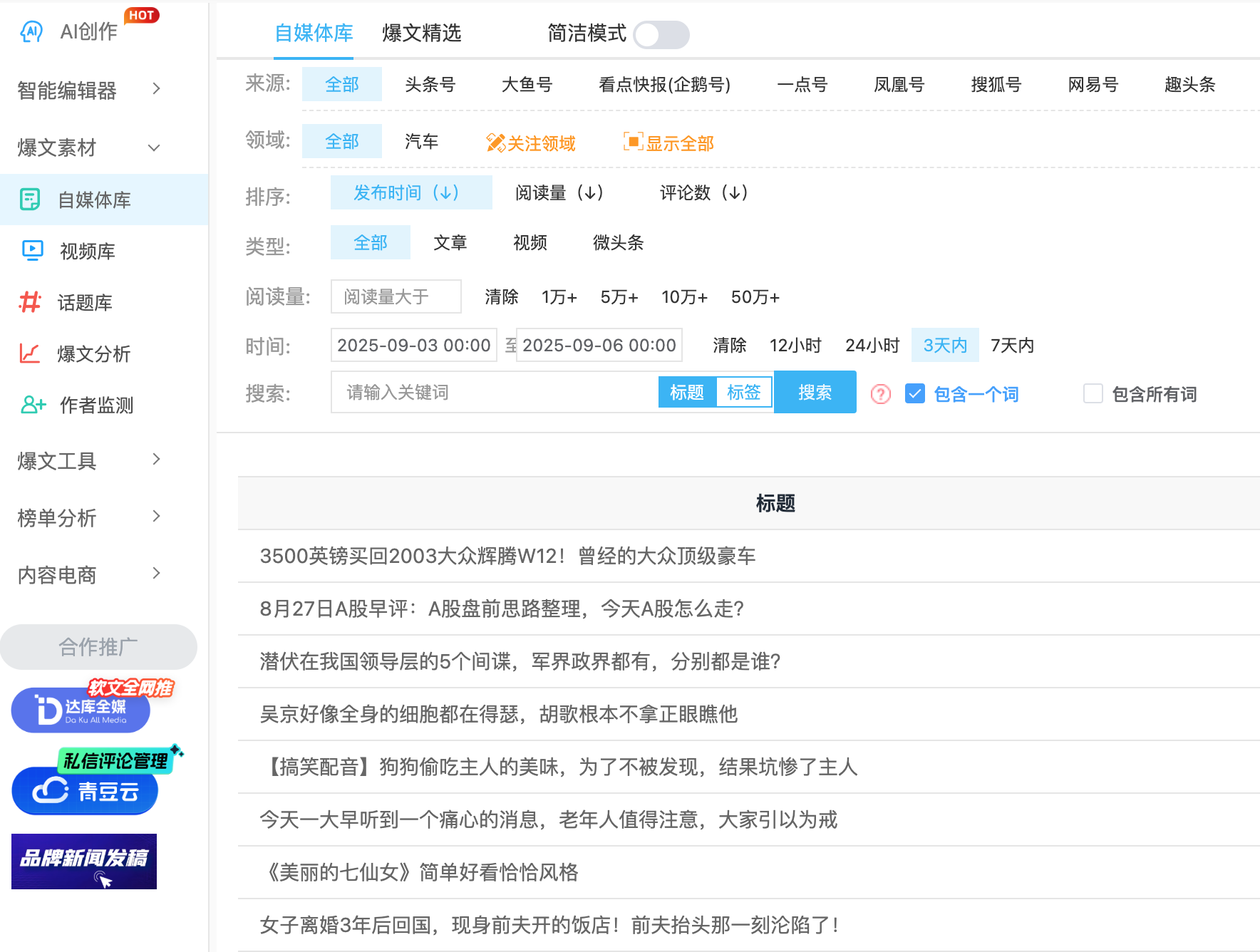The height and width of the screenshot is (952, 1260).
Task: Toggle the 简洁模式 switch
Action: [x=662, y=34]
